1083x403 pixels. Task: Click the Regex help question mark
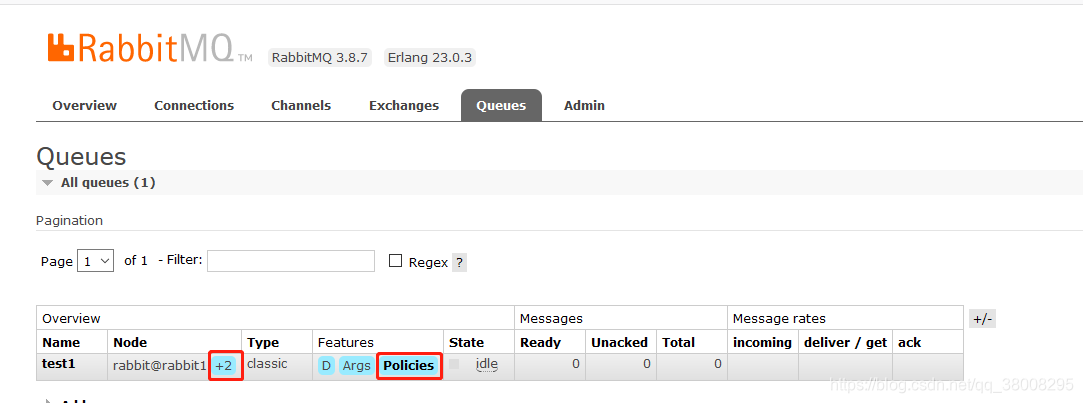459,263
